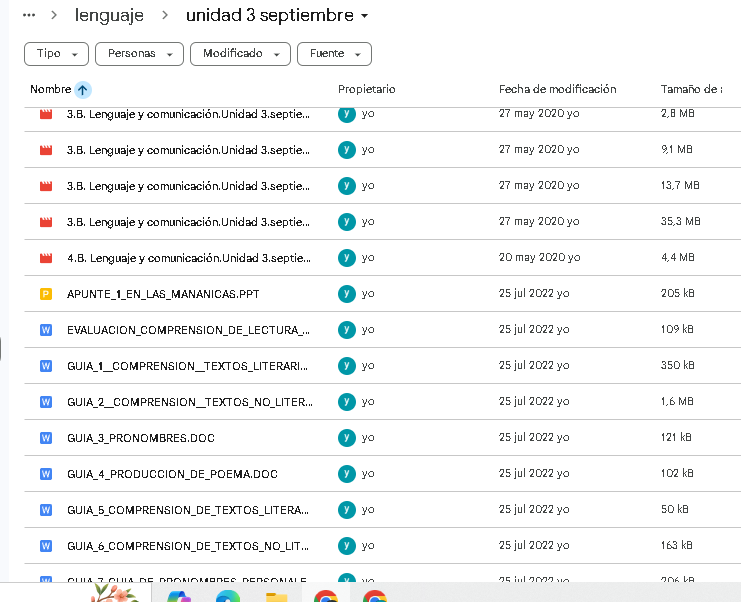
Task: Select the file GUIA_6_COMPRENSION_DE_TEXTOS_NO_LIT
Action: click(188, 546)
